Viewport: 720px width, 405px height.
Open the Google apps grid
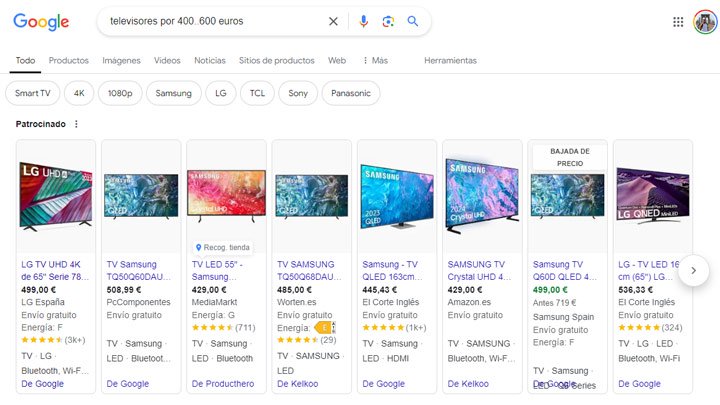pos(678,22)
